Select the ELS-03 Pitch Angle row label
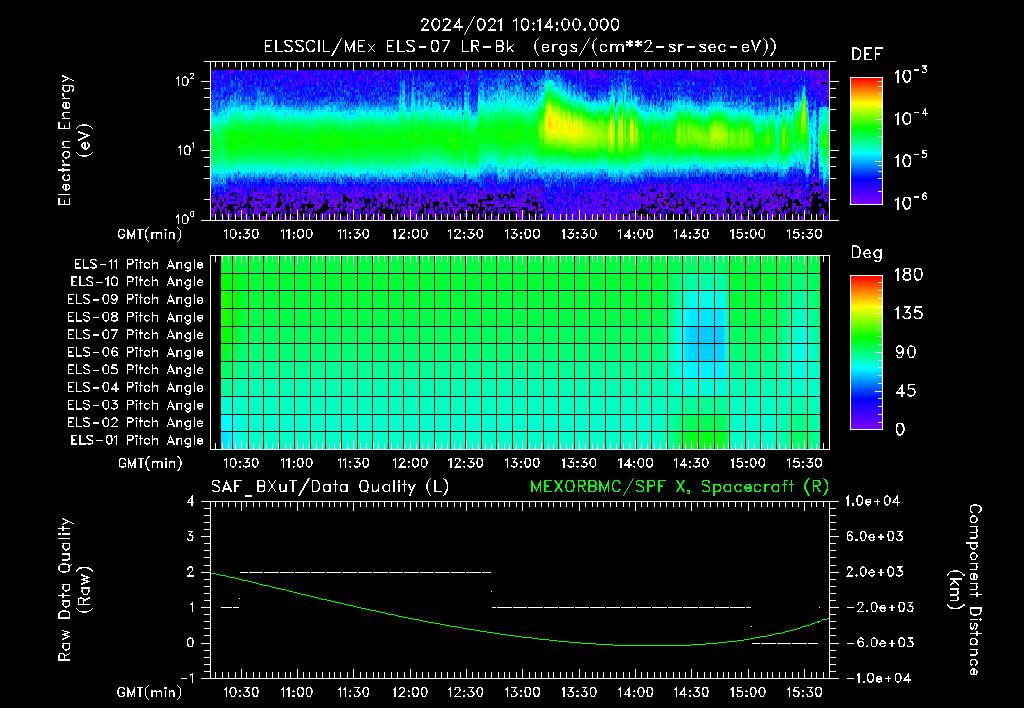 pyautogui.click(x=136, y=406)
